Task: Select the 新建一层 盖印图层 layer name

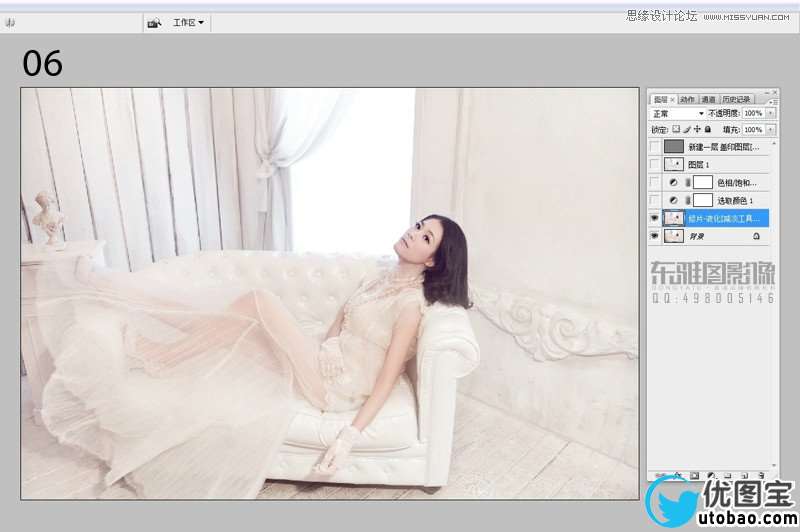Action: click(x=724, y=147)
